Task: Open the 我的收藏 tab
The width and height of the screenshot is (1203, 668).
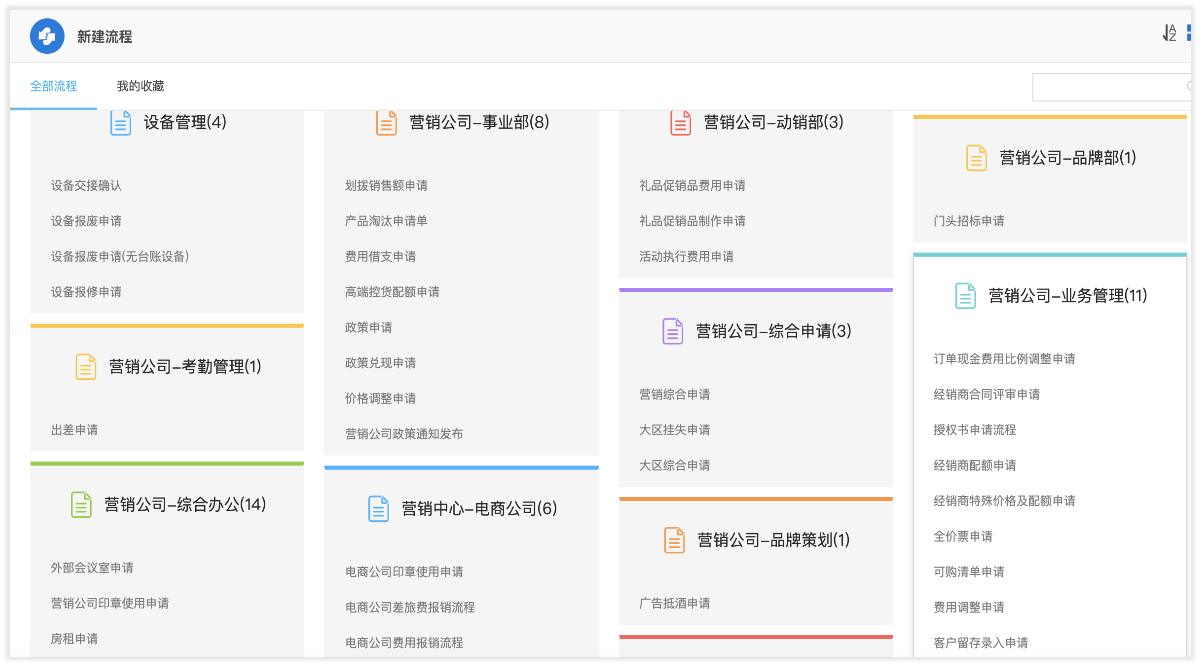Action: (140, 87)
